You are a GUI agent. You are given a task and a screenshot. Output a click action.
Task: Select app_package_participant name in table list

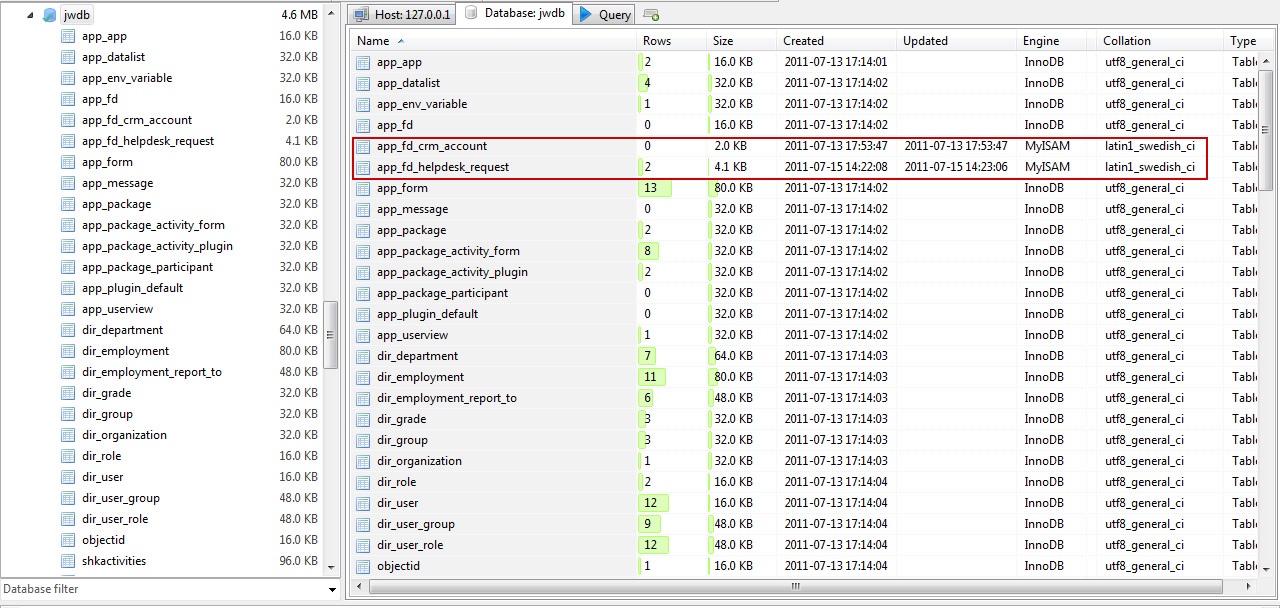coord(442,293)
